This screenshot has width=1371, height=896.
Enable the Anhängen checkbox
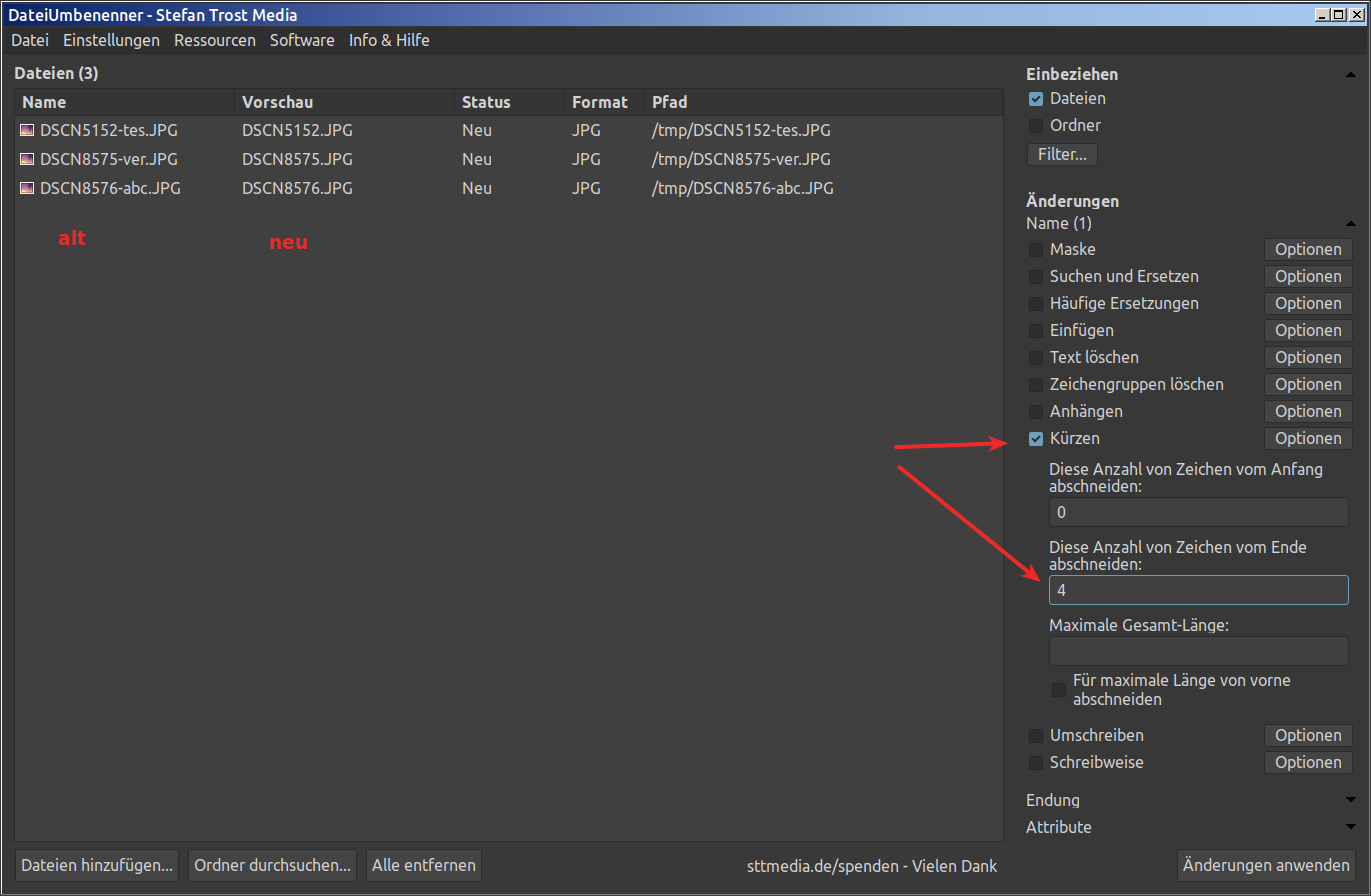pos(1036,412)
